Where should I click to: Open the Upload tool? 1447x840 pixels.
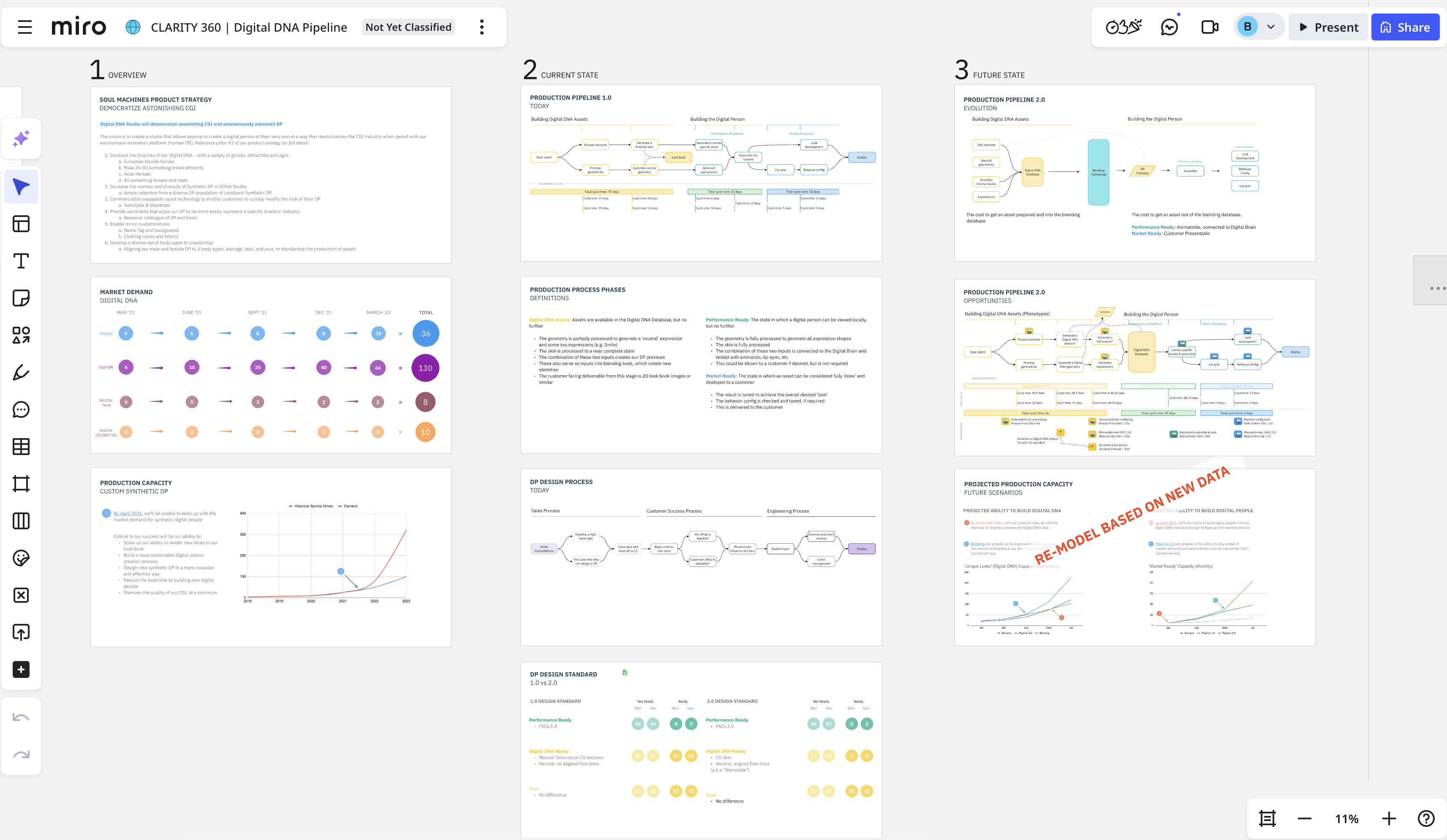[x=21, y=632]
